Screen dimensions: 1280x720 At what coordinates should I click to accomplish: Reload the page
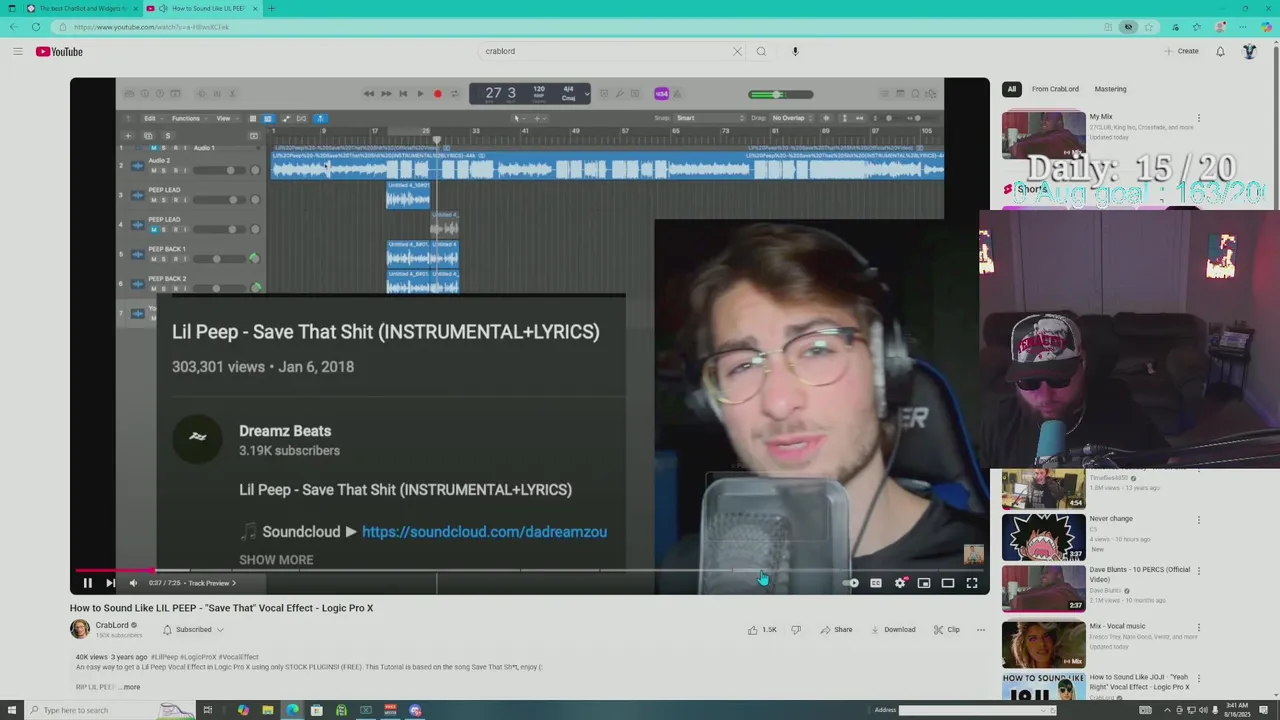[36, 27]
